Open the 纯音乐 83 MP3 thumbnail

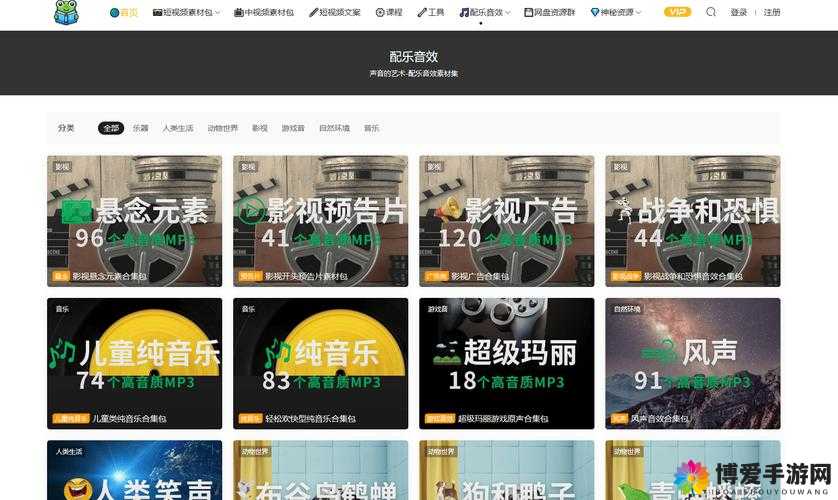coord(321,363)
